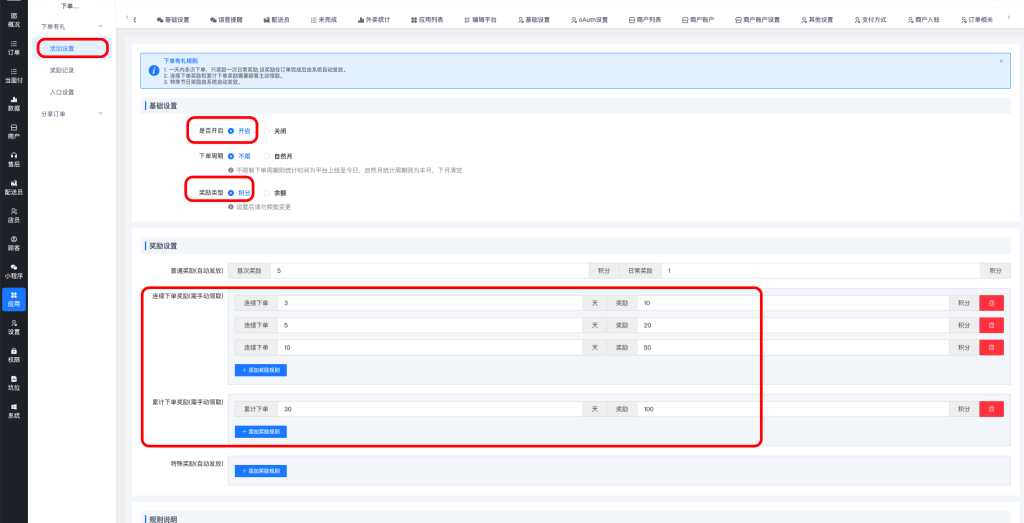
Task: Close the blue 下单有礼规则 info banner
Action: pyautogui.click(x=1001, y=61)
